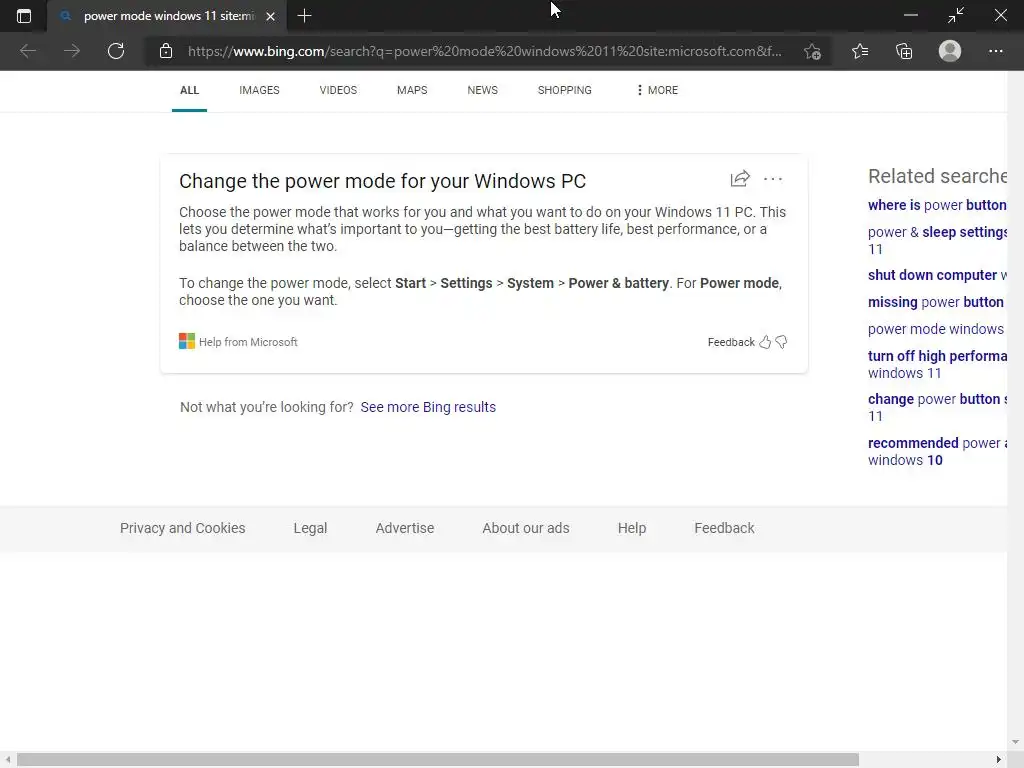The width and height of the screenshot is (1024, 768).
Task: Select the ALL results tab
Action: [x=189, y=90]
